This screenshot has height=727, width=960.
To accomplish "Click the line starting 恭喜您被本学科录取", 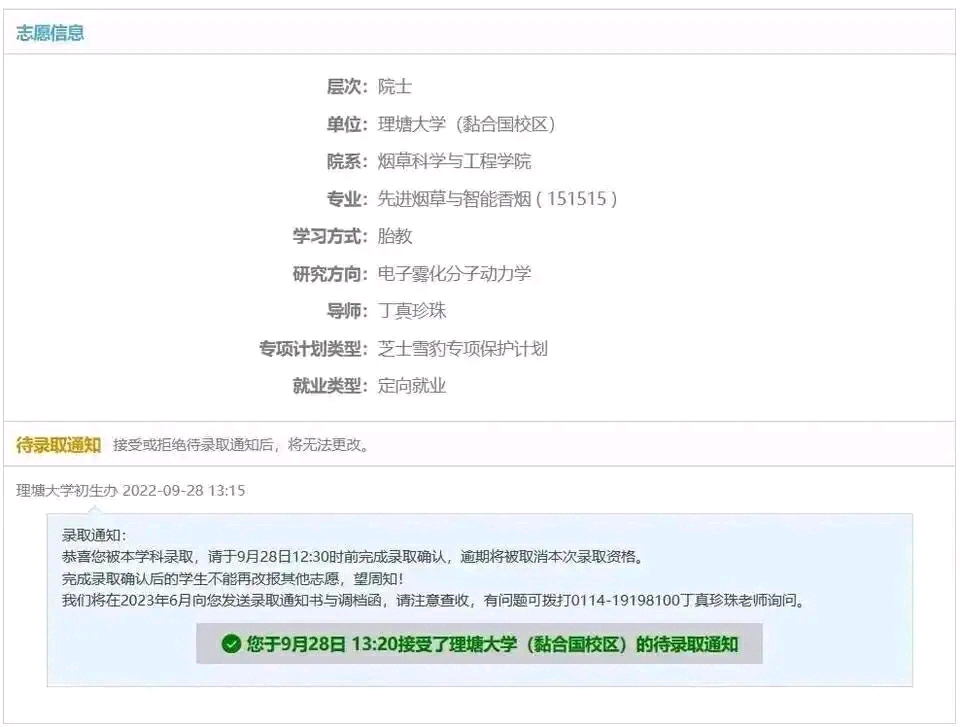I will point(353,557).
